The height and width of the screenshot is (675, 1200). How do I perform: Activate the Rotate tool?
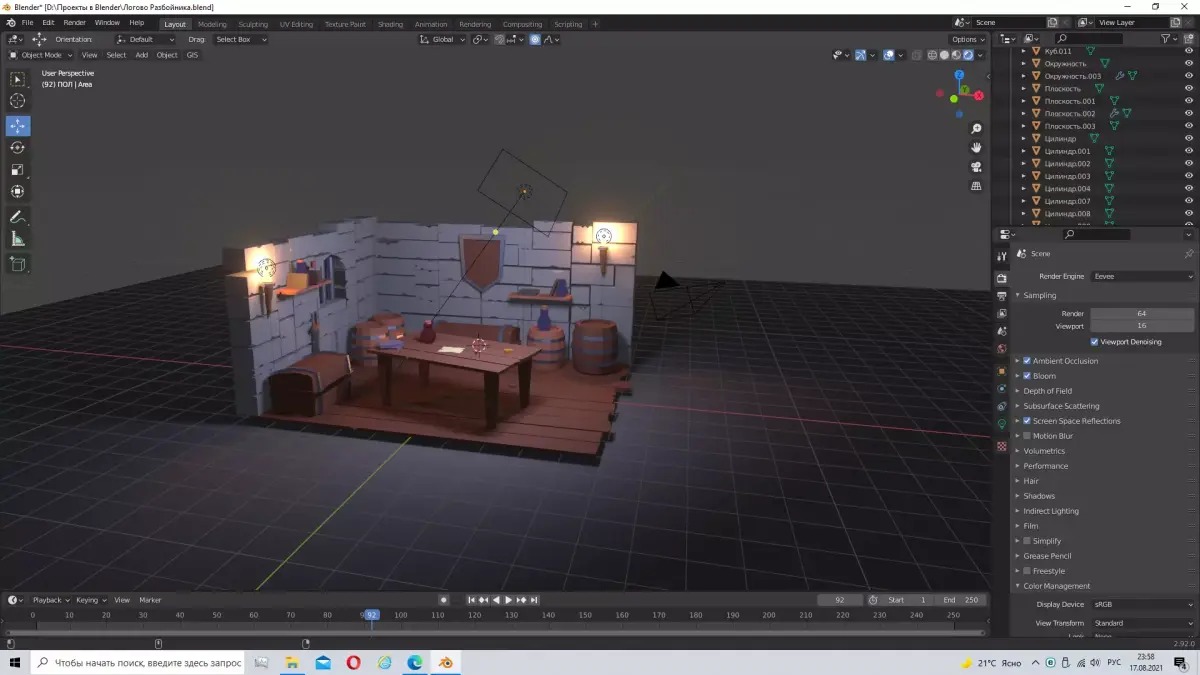coord(17,148)
